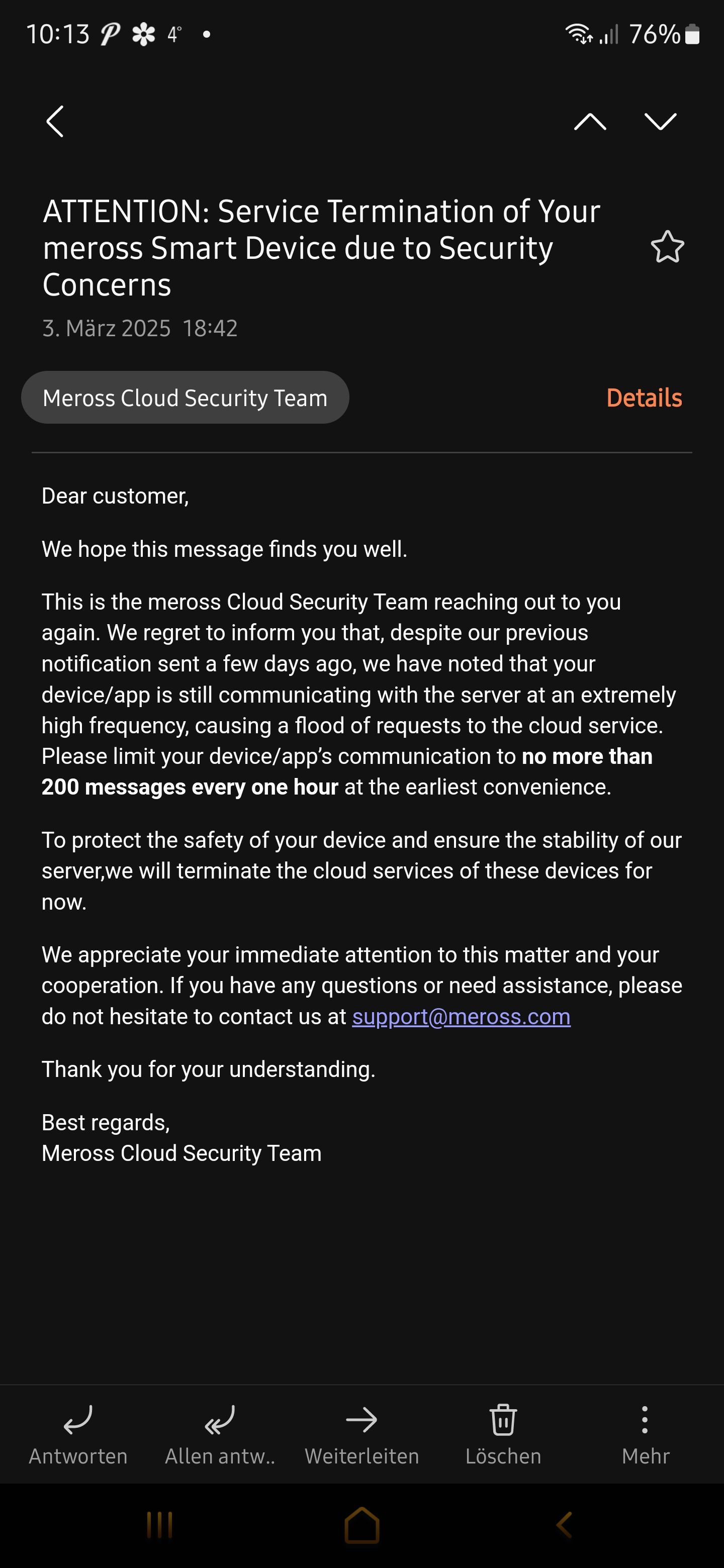Show next email with down chevron
The width and height of the screenshot is (724, 1568).
click(x=660, y=122)
